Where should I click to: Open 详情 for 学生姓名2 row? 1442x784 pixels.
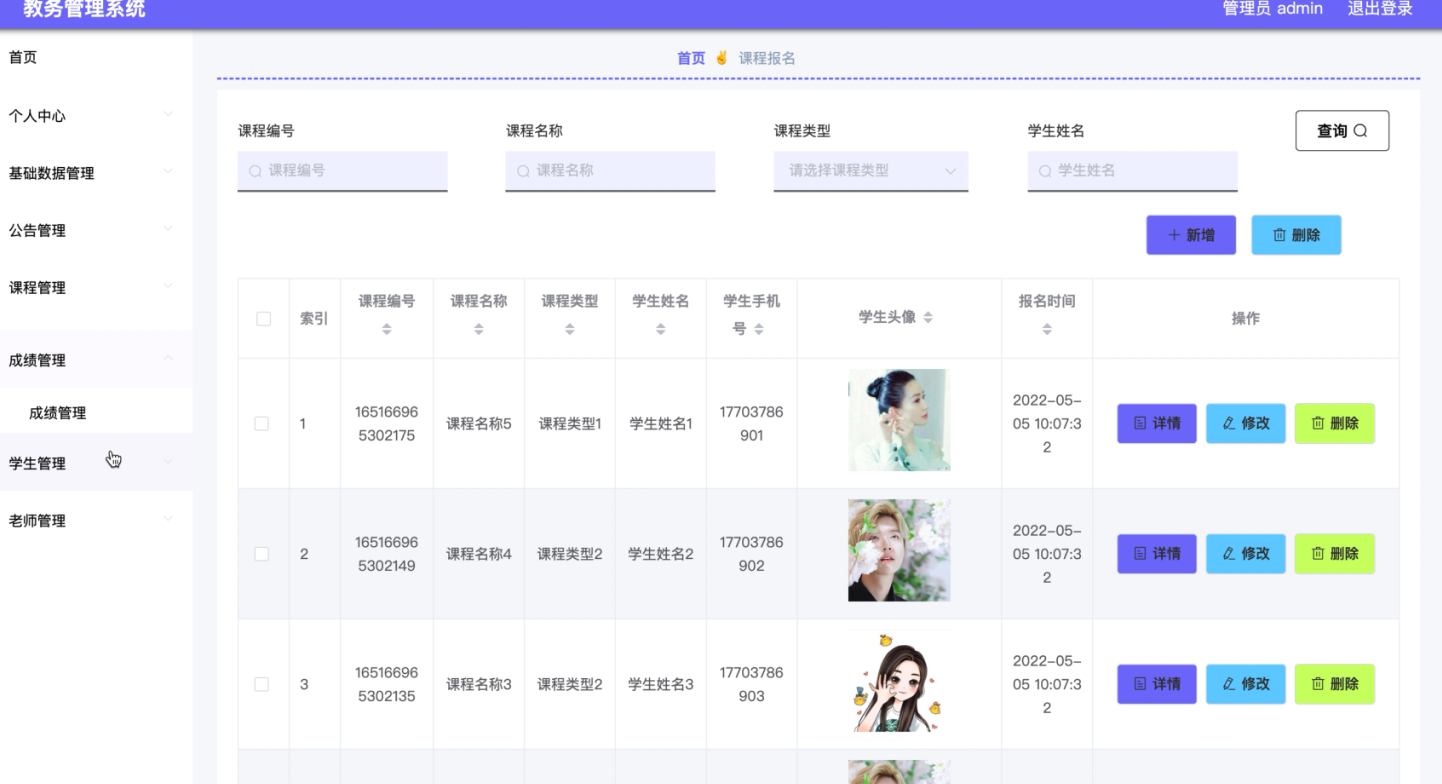tap(1157, 554)
